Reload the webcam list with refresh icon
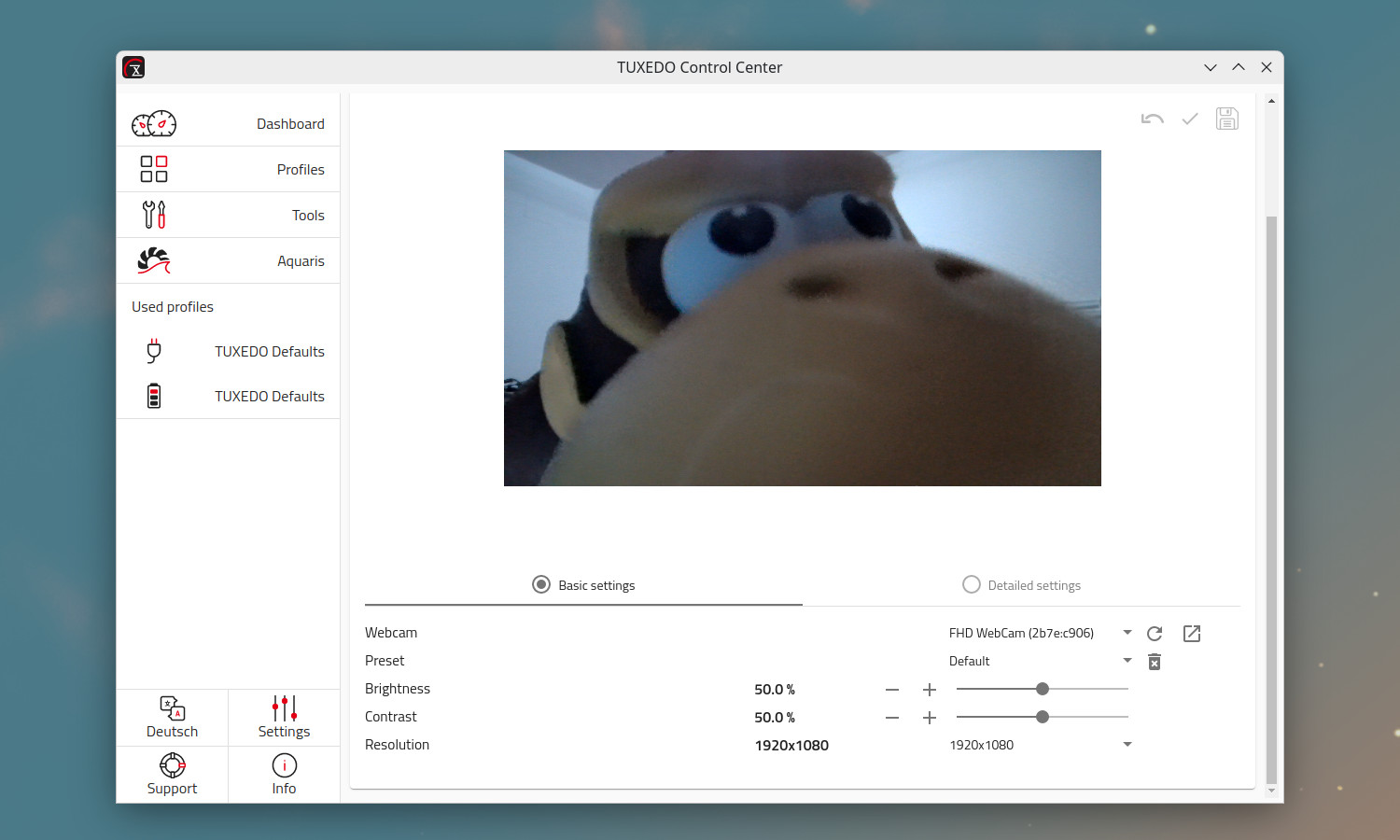1400x840 pixels. pos(1155,634)
